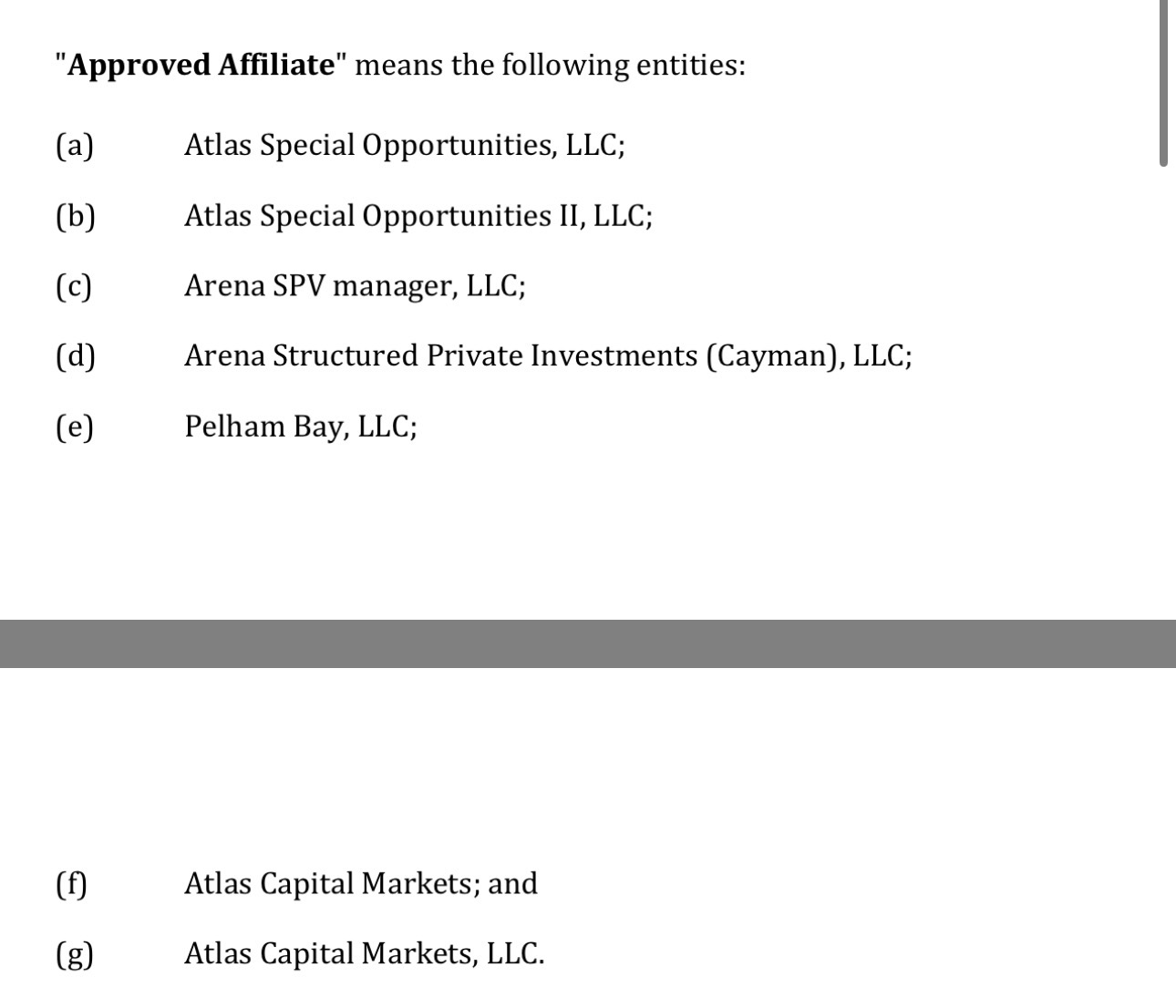Click "Atlas Capital Markets, LLC." final entry
The height and width of the screenshot is (1008, 1176).
coord(364,954)
